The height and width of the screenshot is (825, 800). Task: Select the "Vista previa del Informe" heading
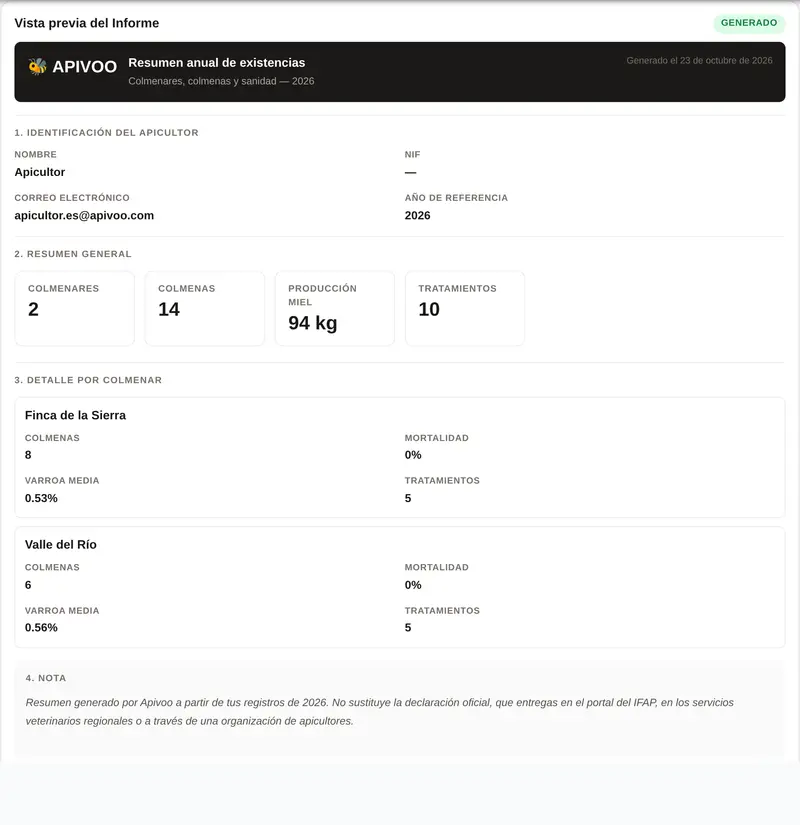87,23
